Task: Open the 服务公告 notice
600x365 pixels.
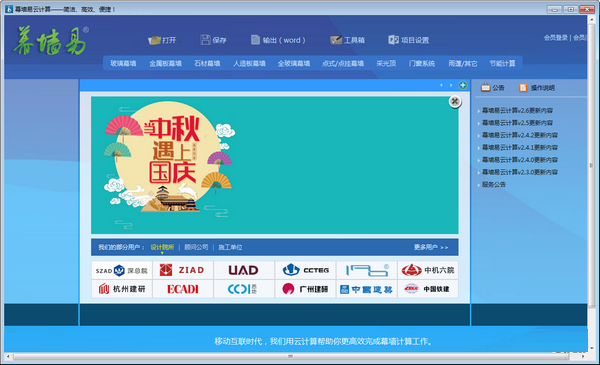Action: pos(494,184)
